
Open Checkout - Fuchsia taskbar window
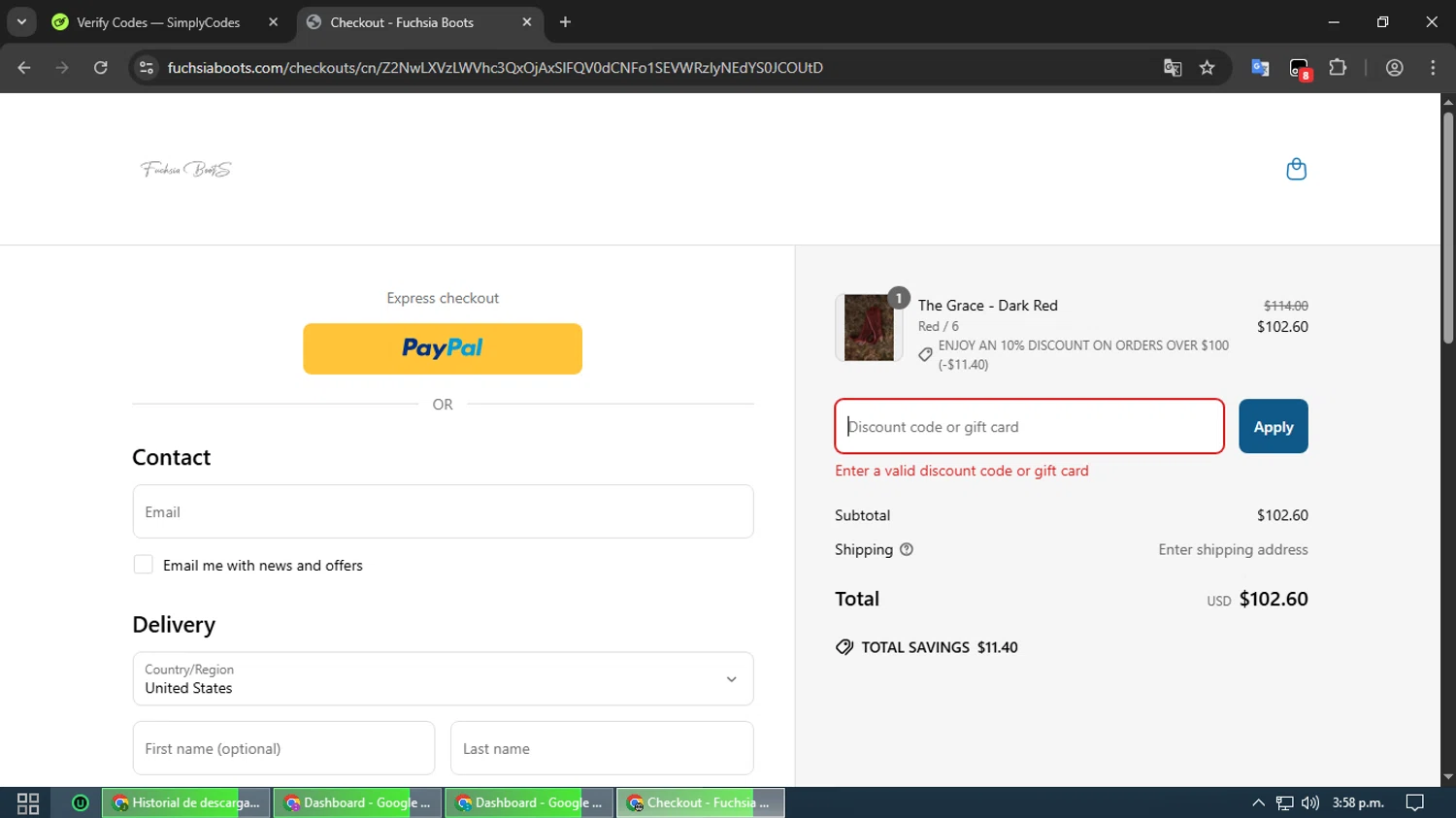[701, 802]
